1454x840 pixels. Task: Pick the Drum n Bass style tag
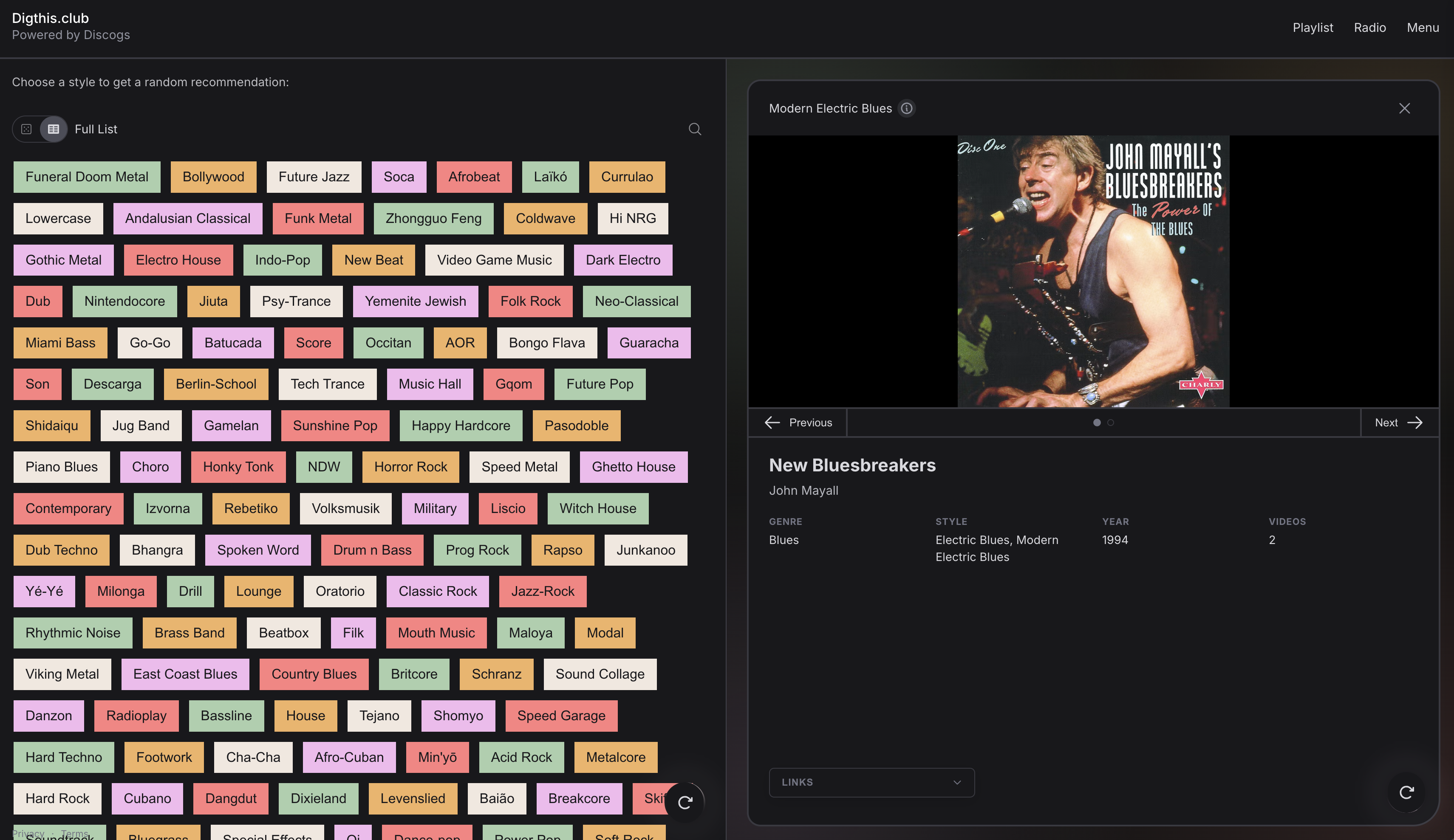pos(372,550)
